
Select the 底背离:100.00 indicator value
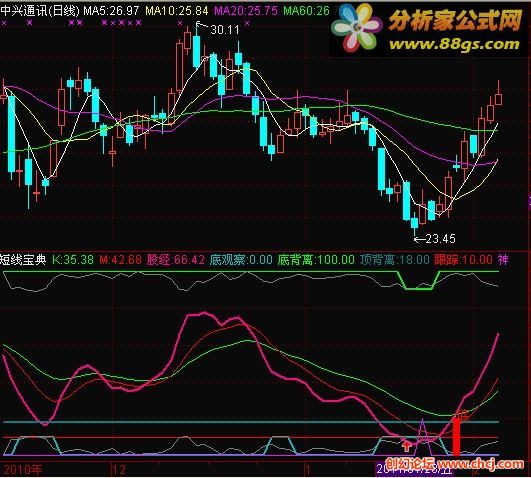[316, 260]
